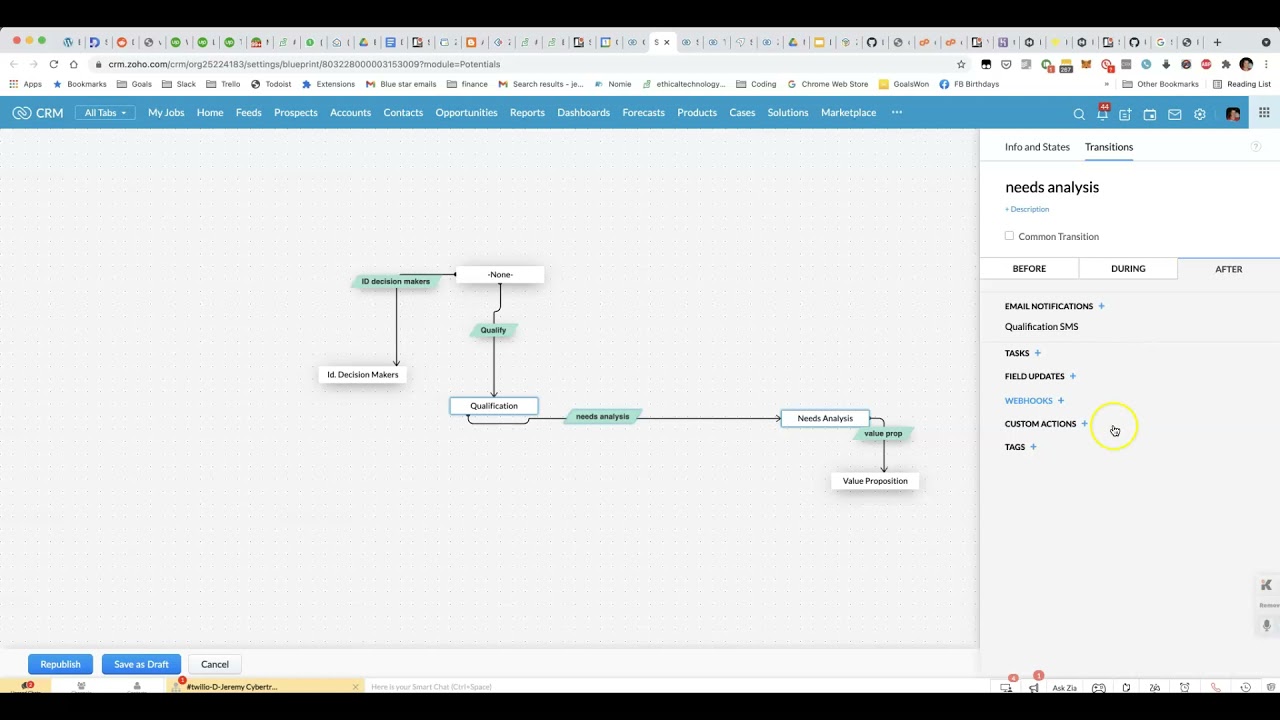This screenshot has height=720, width=1280.
Task: Switch to DURING transition tab
Action: (1128, 269)
